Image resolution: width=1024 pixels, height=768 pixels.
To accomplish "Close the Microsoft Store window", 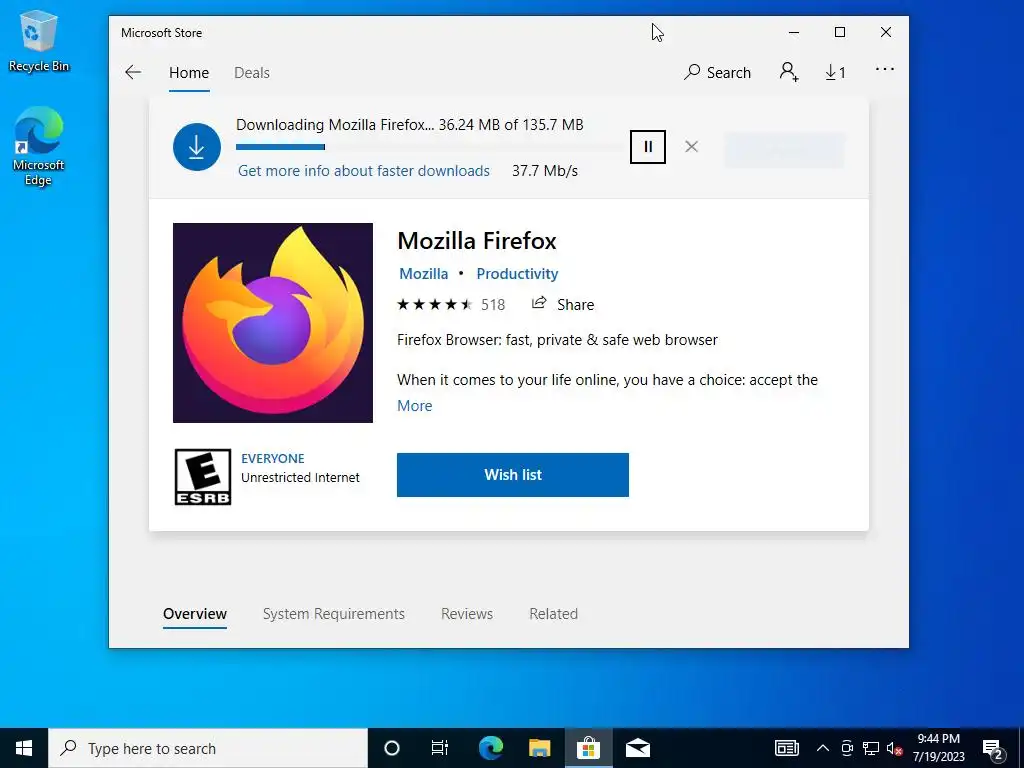I will tap(886, 33).
